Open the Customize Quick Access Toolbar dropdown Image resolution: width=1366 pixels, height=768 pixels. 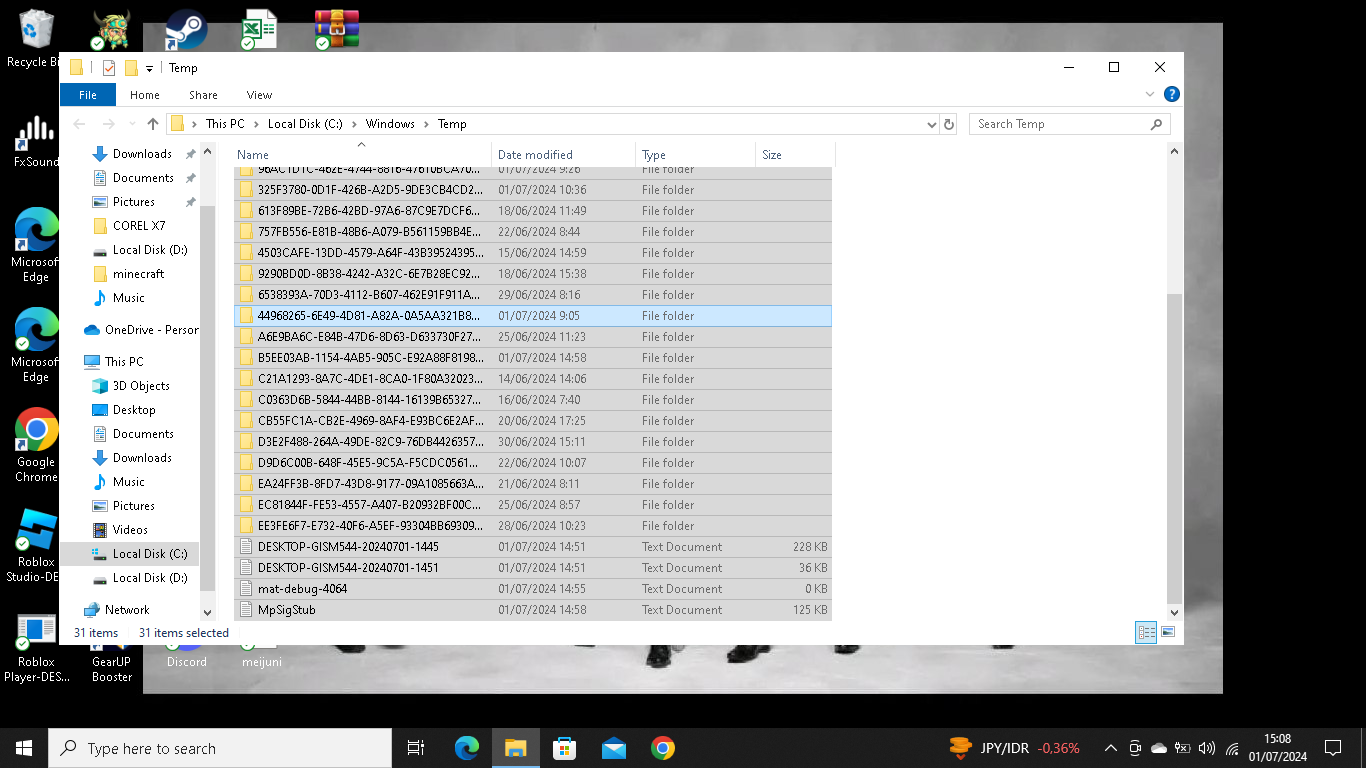pos(149,68)
